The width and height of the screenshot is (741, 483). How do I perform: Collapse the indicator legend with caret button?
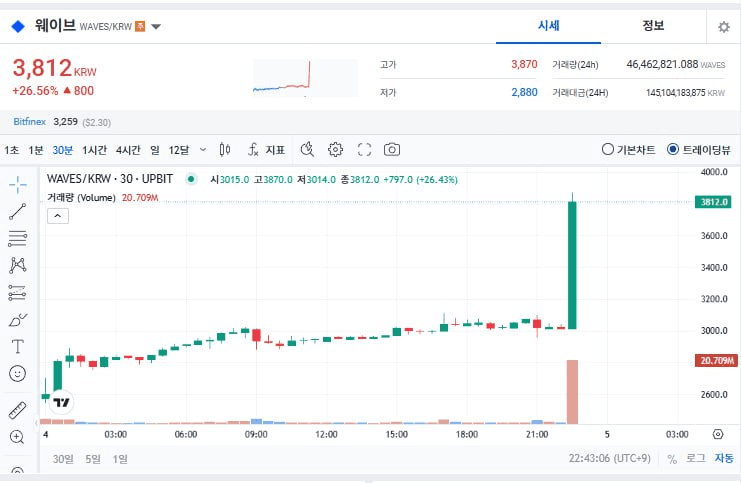coord(58,216)
